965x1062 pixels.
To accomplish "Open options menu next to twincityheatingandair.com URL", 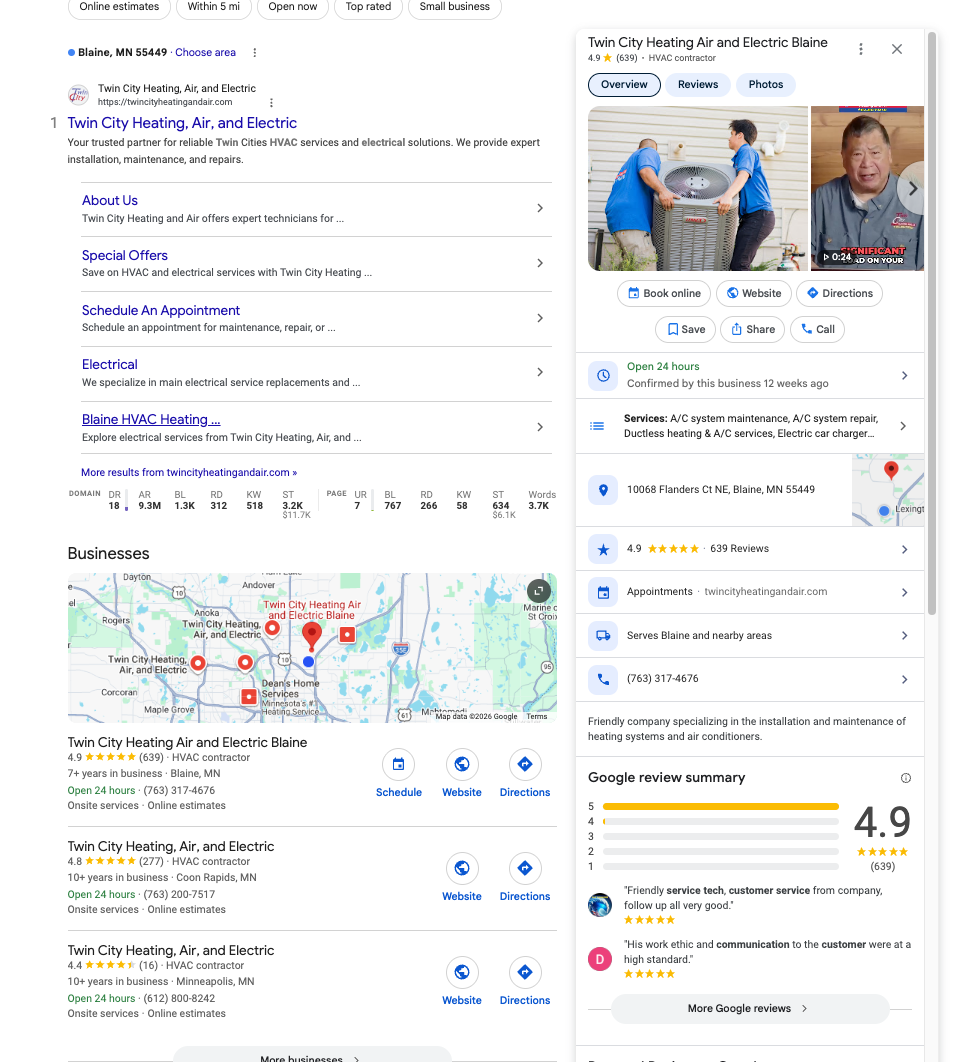I will [x=271, y=103].
